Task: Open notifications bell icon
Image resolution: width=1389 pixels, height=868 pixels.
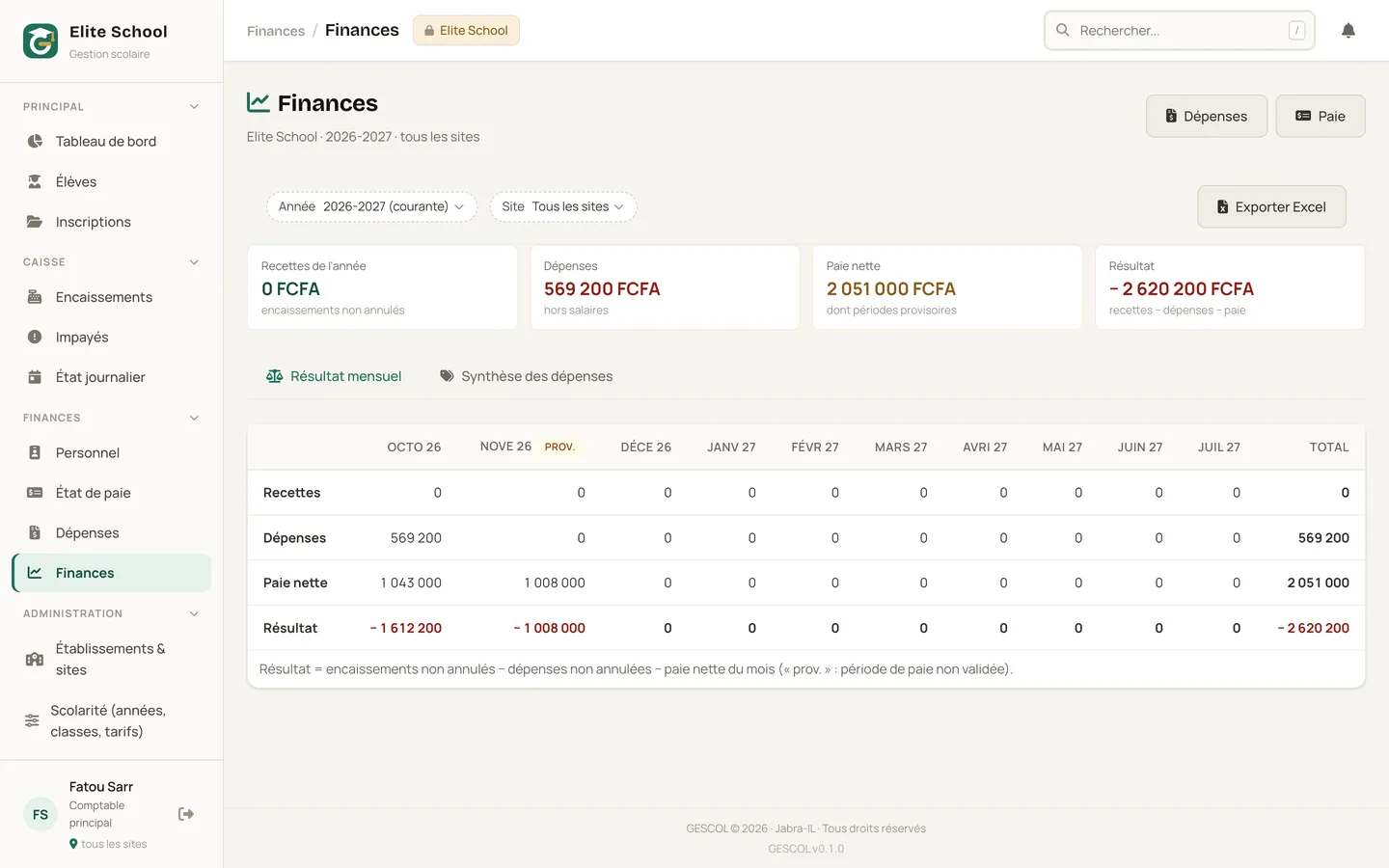Action: [1348, 31]
